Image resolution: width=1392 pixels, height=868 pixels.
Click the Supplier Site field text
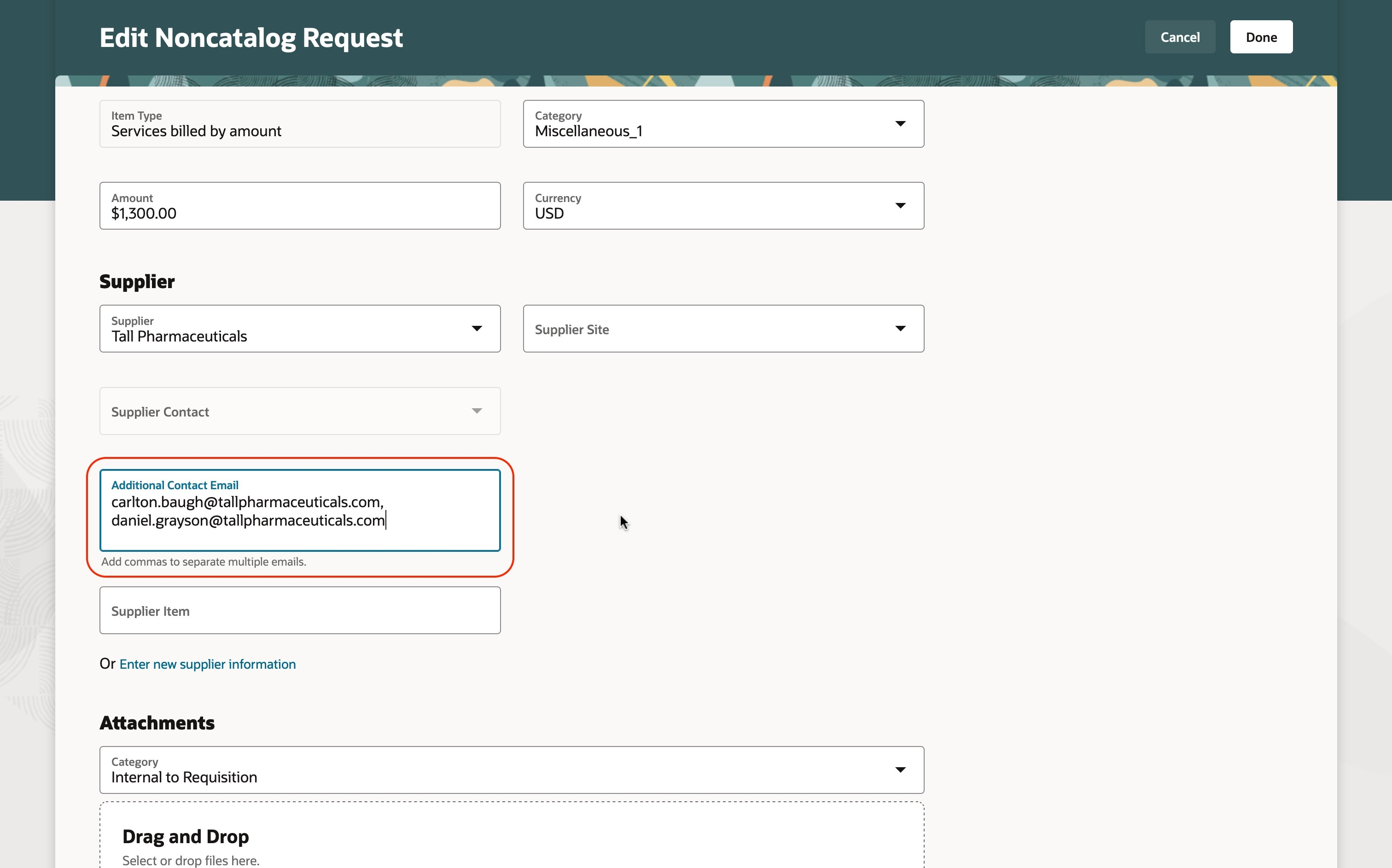tap(571, 330)
